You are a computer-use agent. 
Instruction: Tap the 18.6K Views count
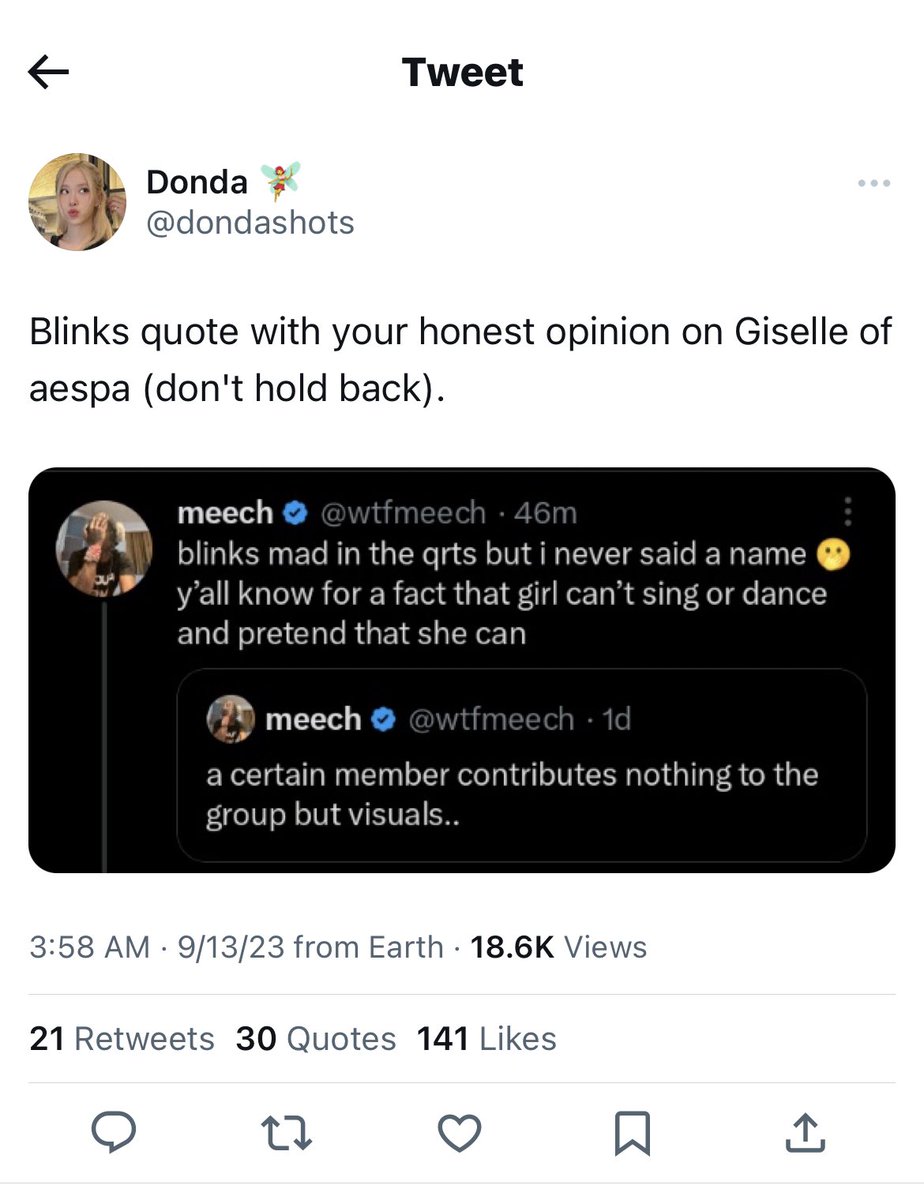(x=558, y=947)
